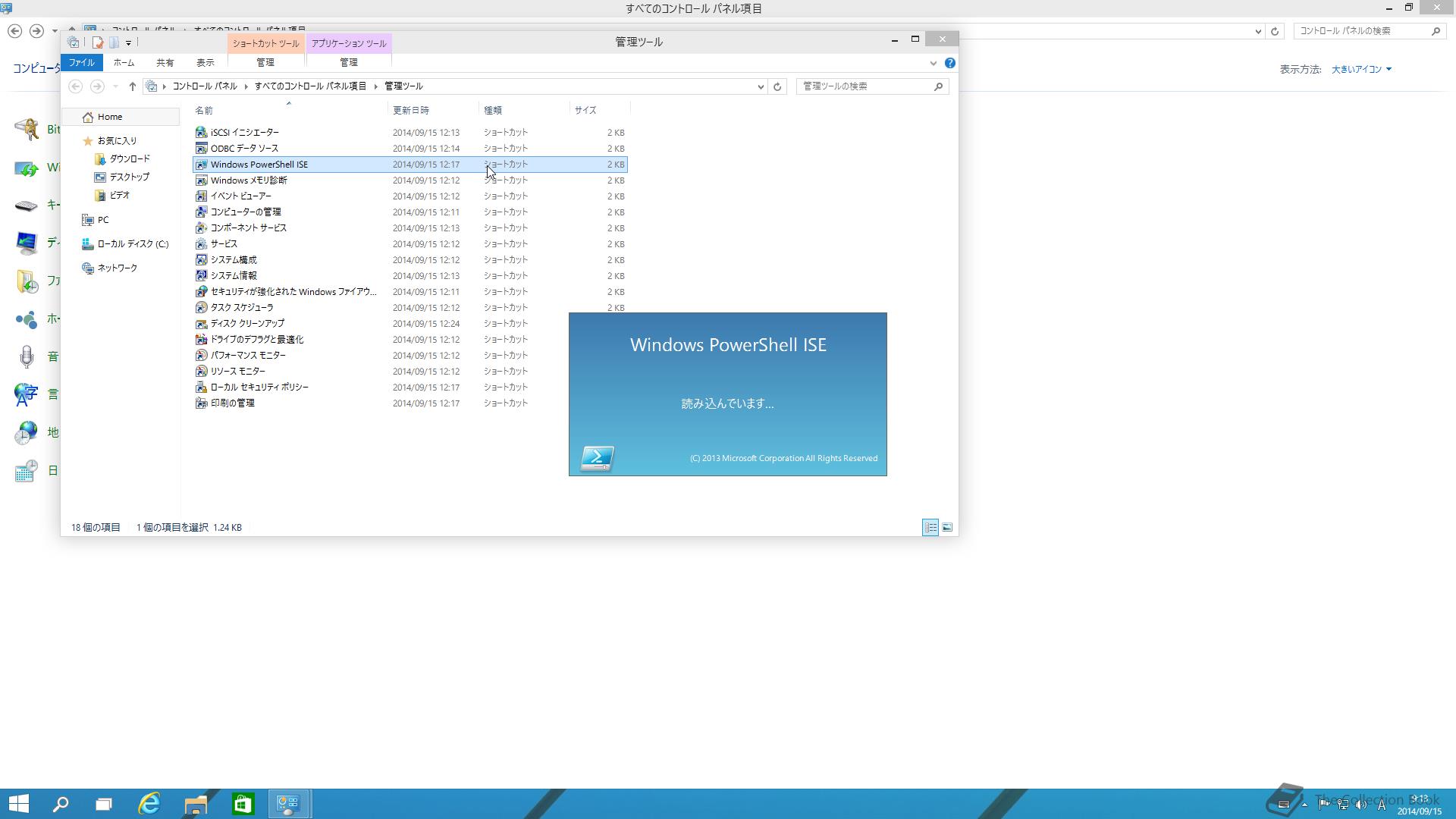Image resolution: width=1456 pixels, height=819 pixels.
Task: Select the システム情報 icon
Action: [x=201, y=276]
